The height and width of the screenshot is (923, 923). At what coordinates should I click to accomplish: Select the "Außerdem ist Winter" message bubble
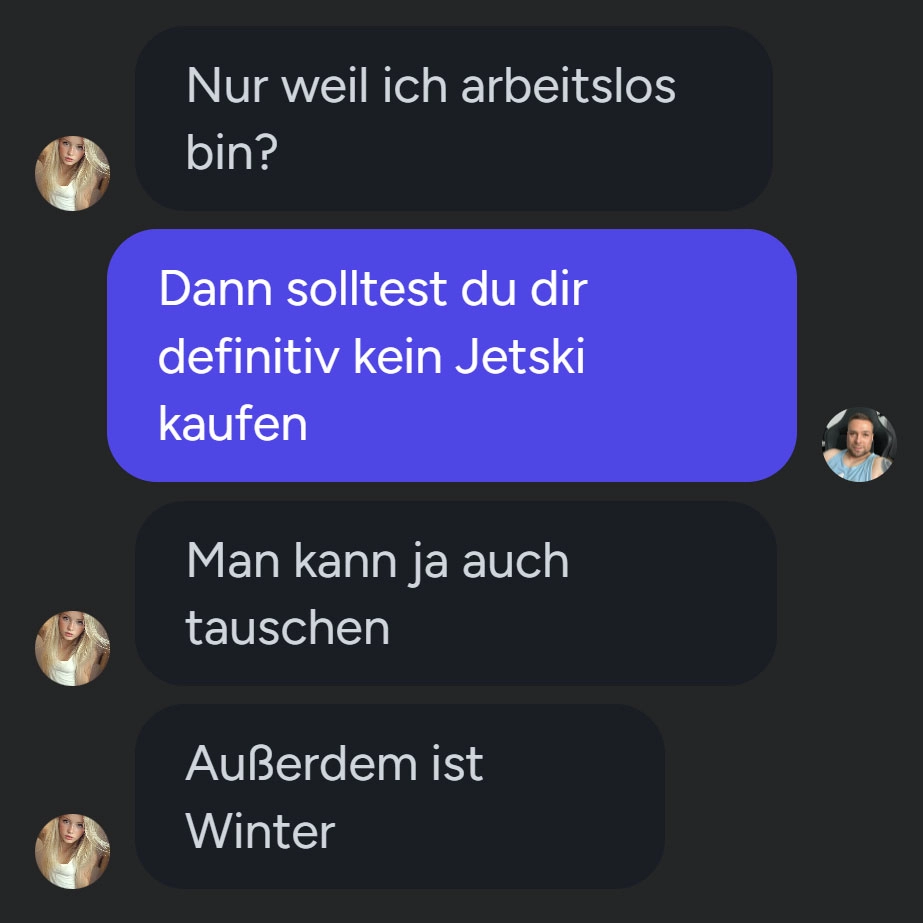click(400, 796)
